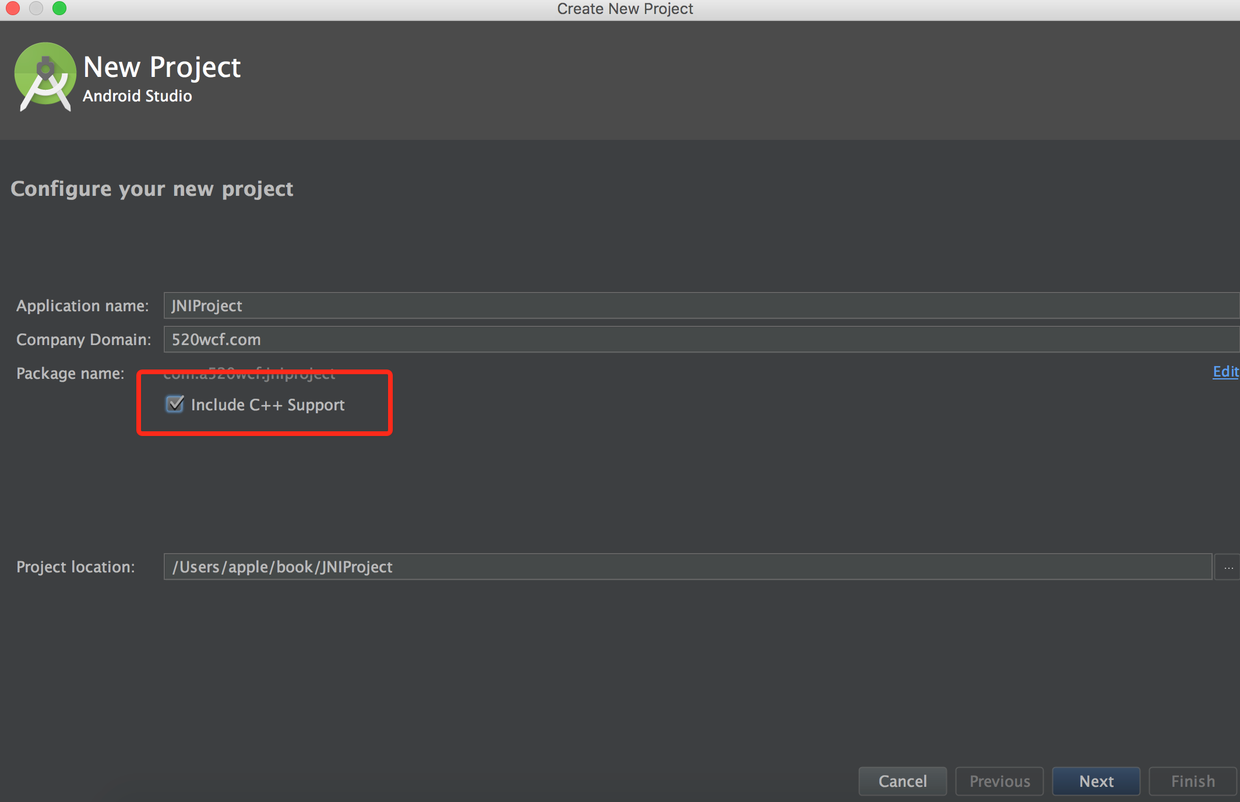Click the Project location label
This screenshot has width=1240, height=802.
pyautogui.click(x=75, y=567)
